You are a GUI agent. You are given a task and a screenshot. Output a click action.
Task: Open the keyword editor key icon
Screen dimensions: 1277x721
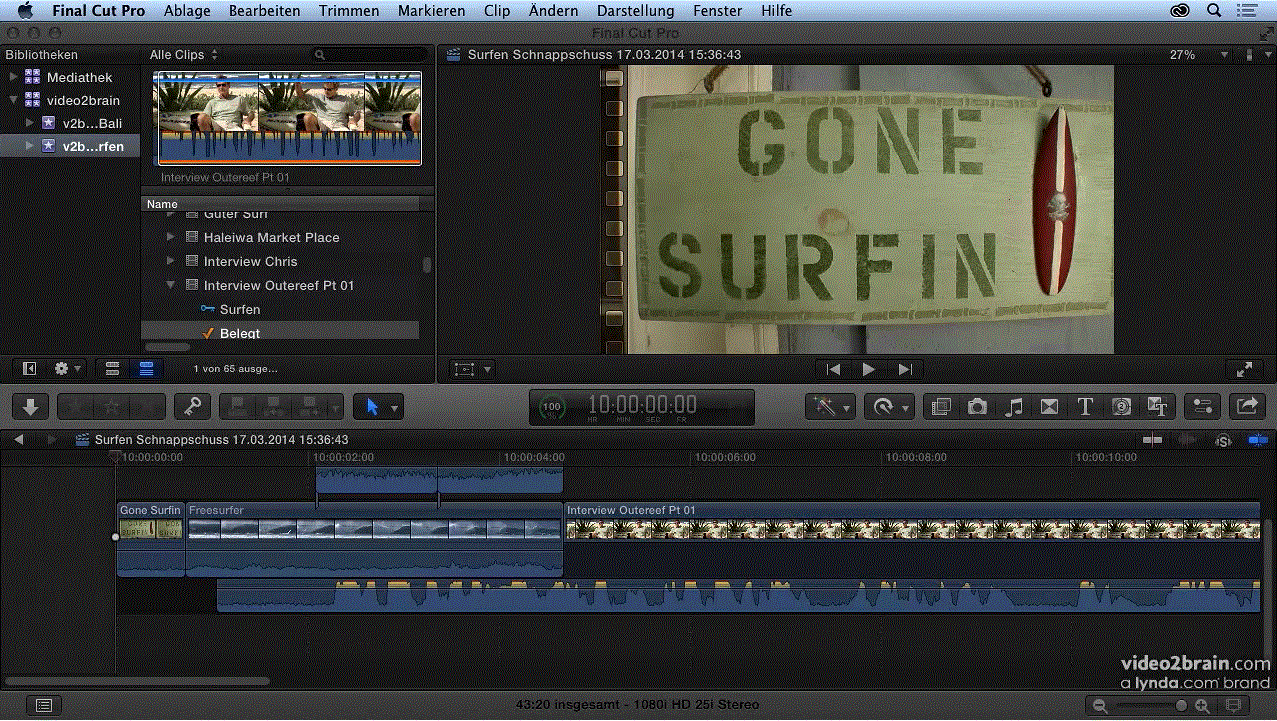(x=191, y=407)
